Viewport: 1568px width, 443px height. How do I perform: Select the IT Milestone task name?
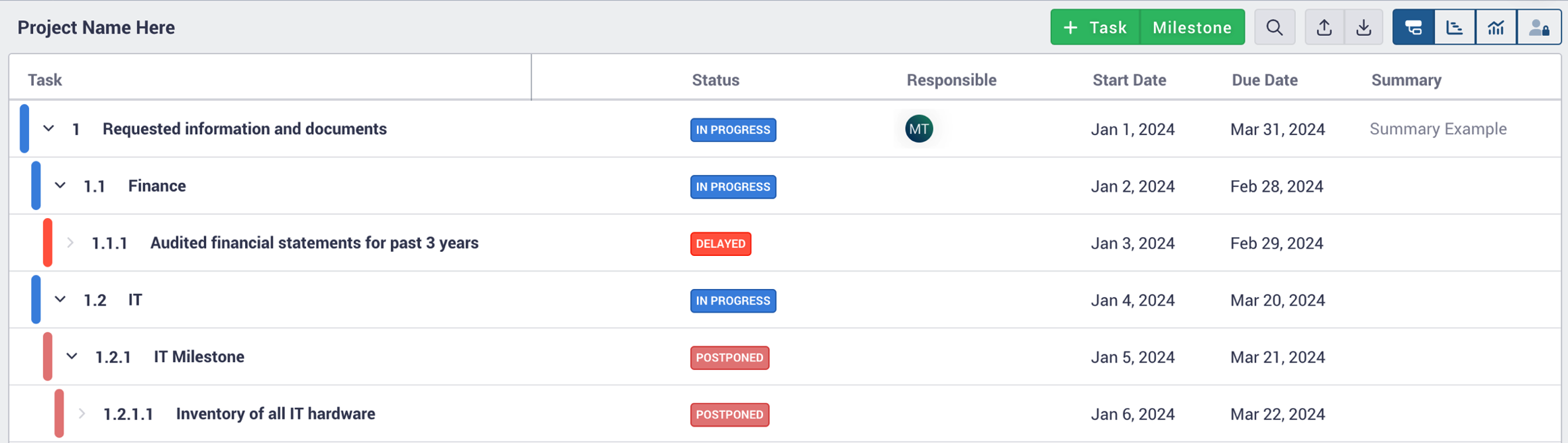pyautogui.click(x=199, y=357)
